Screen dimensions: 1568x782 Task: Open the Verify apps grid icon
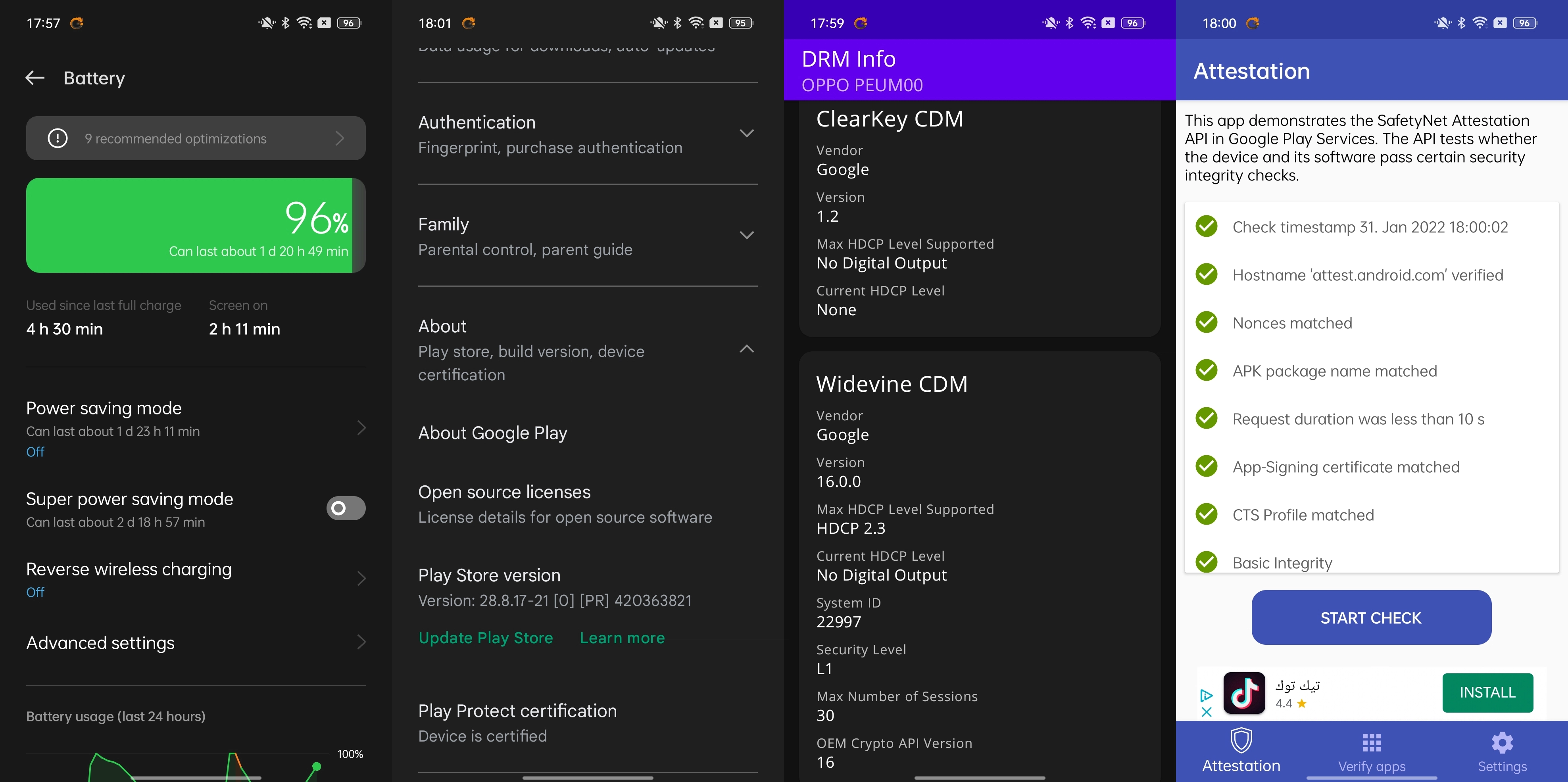coord(1371,742)
